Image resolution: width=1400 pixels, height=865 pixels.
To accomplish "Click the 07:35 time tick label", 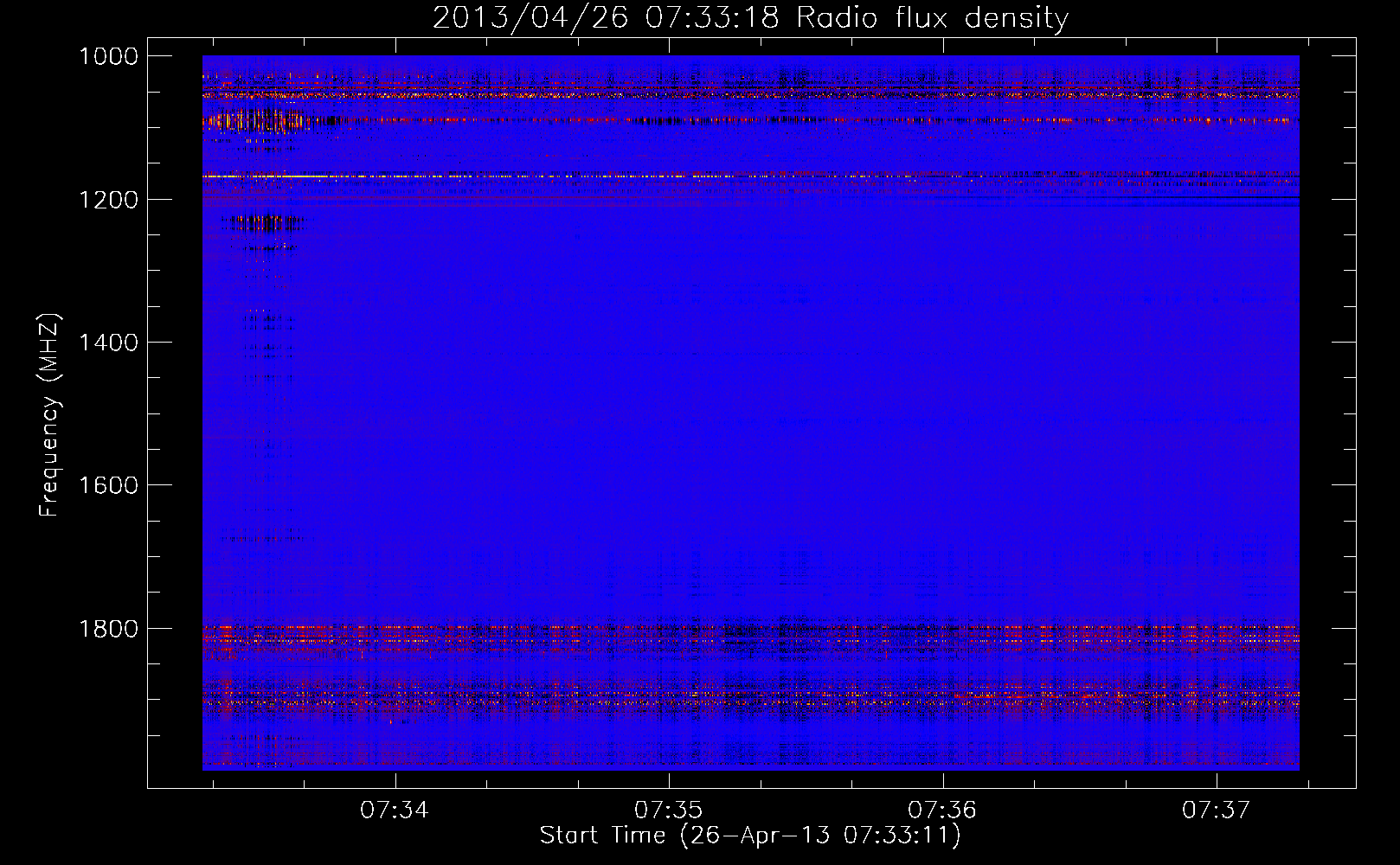I will point(669,811).
